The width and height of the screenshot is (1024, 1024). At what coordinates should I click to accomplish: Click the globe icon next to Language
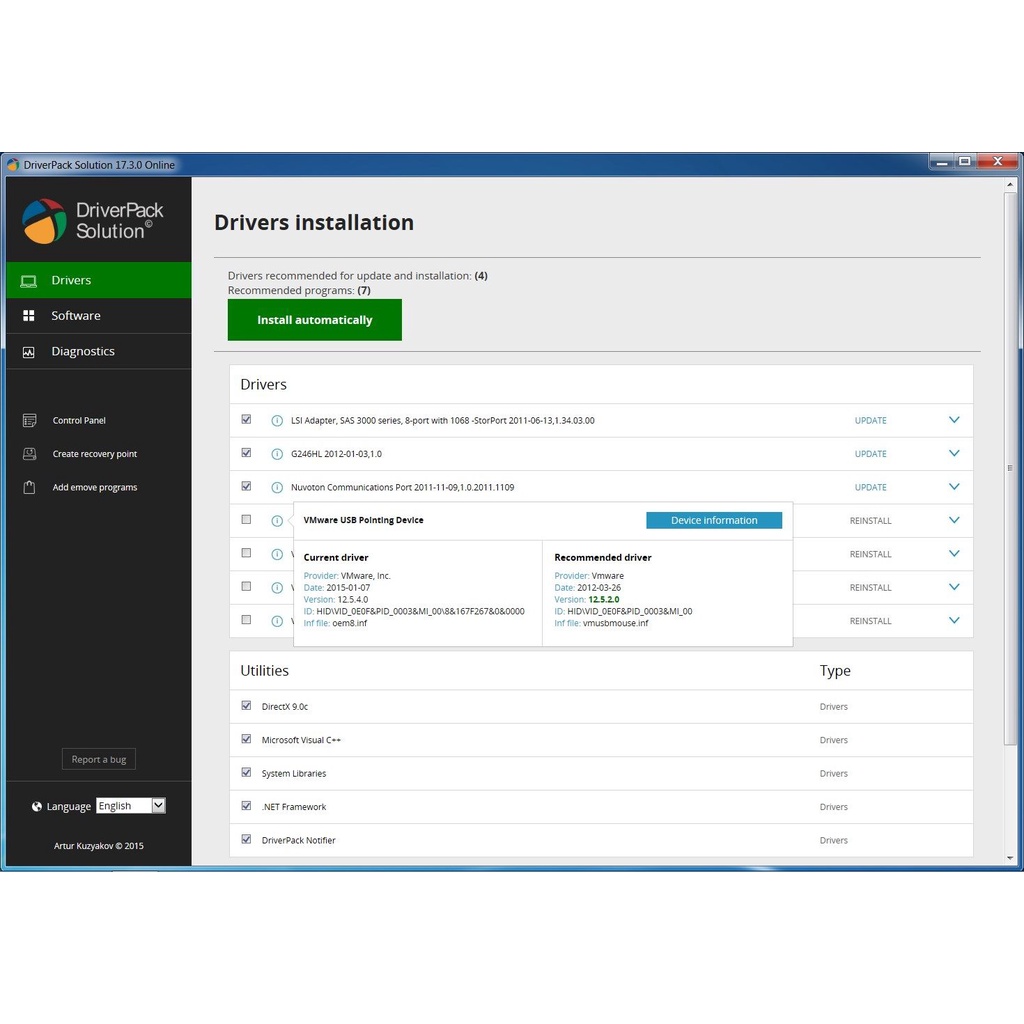coord(37,807)
